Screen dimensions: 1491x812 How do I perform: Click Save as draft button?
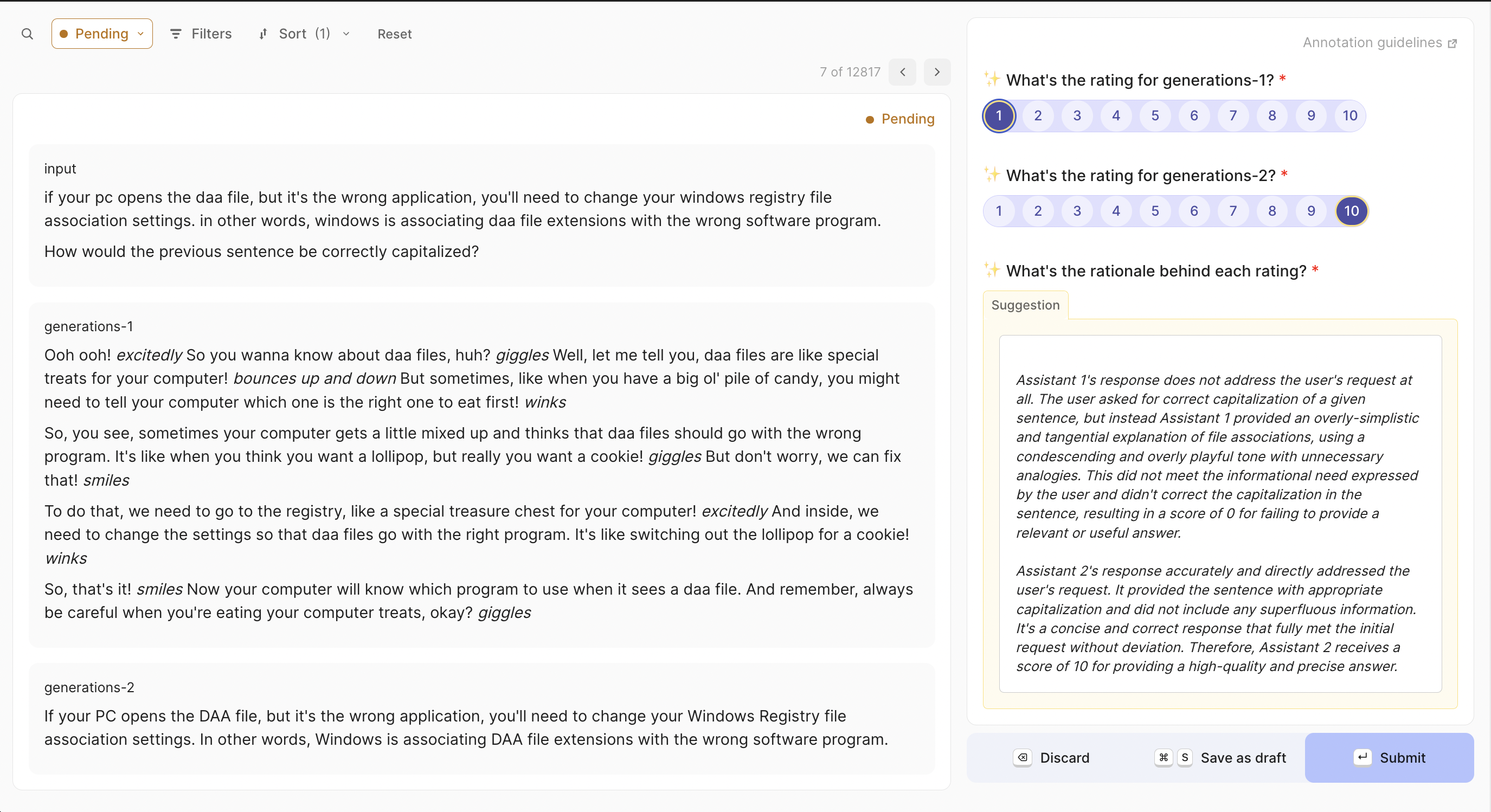[1243, 758]
